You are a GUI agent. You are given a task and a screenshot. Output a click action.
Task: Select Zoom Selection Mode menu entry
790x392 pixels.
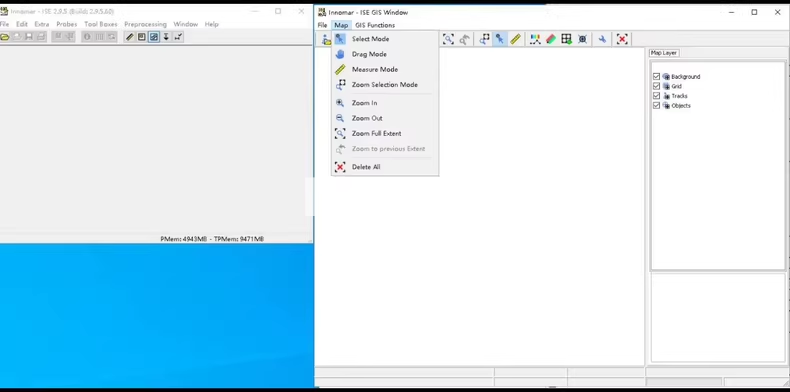tap(384, 85)
